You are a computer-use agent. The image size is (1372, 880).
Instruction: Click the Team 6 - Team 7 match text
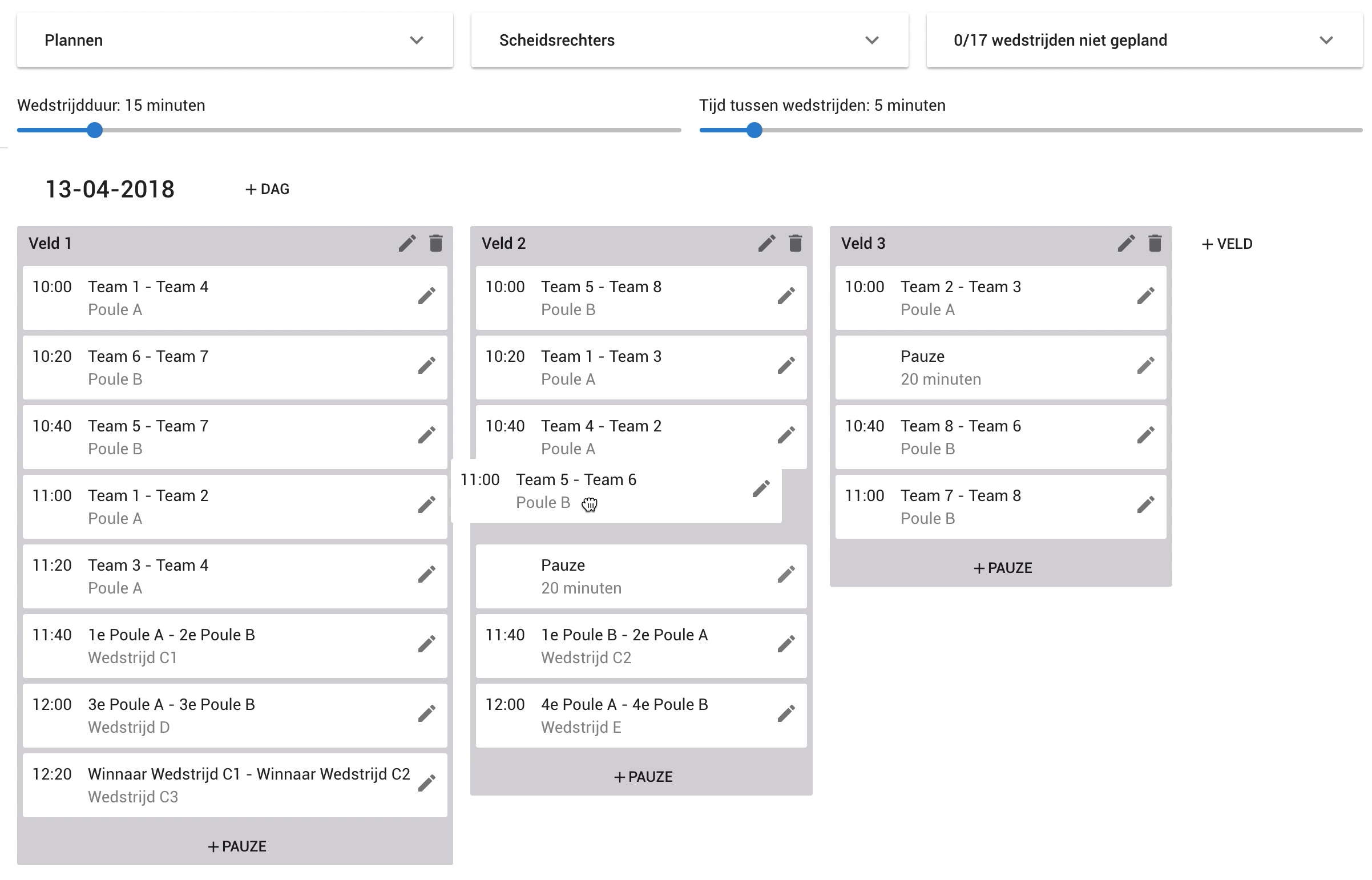tap(148, 357)
